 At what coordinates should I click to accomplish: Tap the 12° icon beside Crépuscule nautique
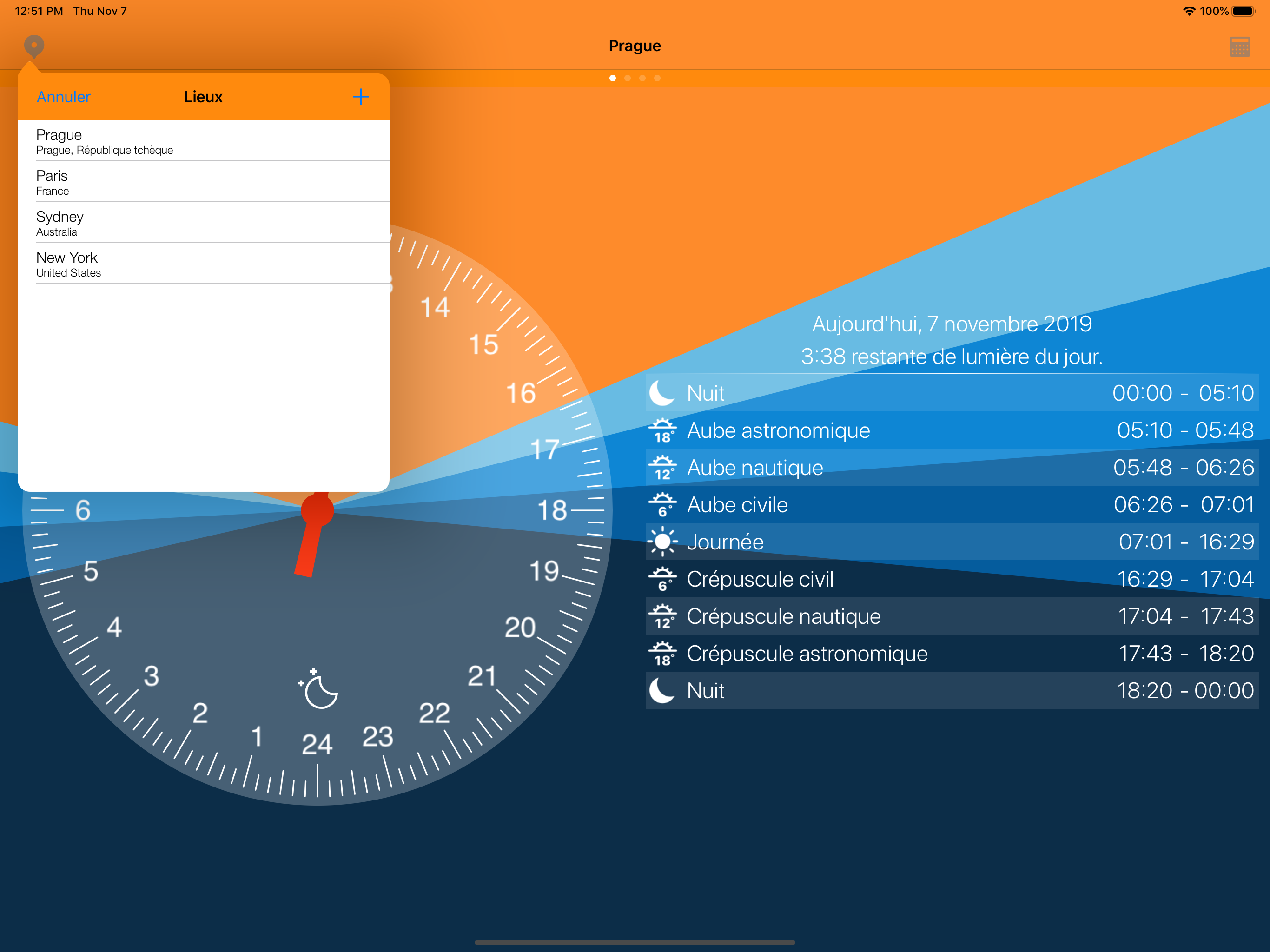point(662,616)
